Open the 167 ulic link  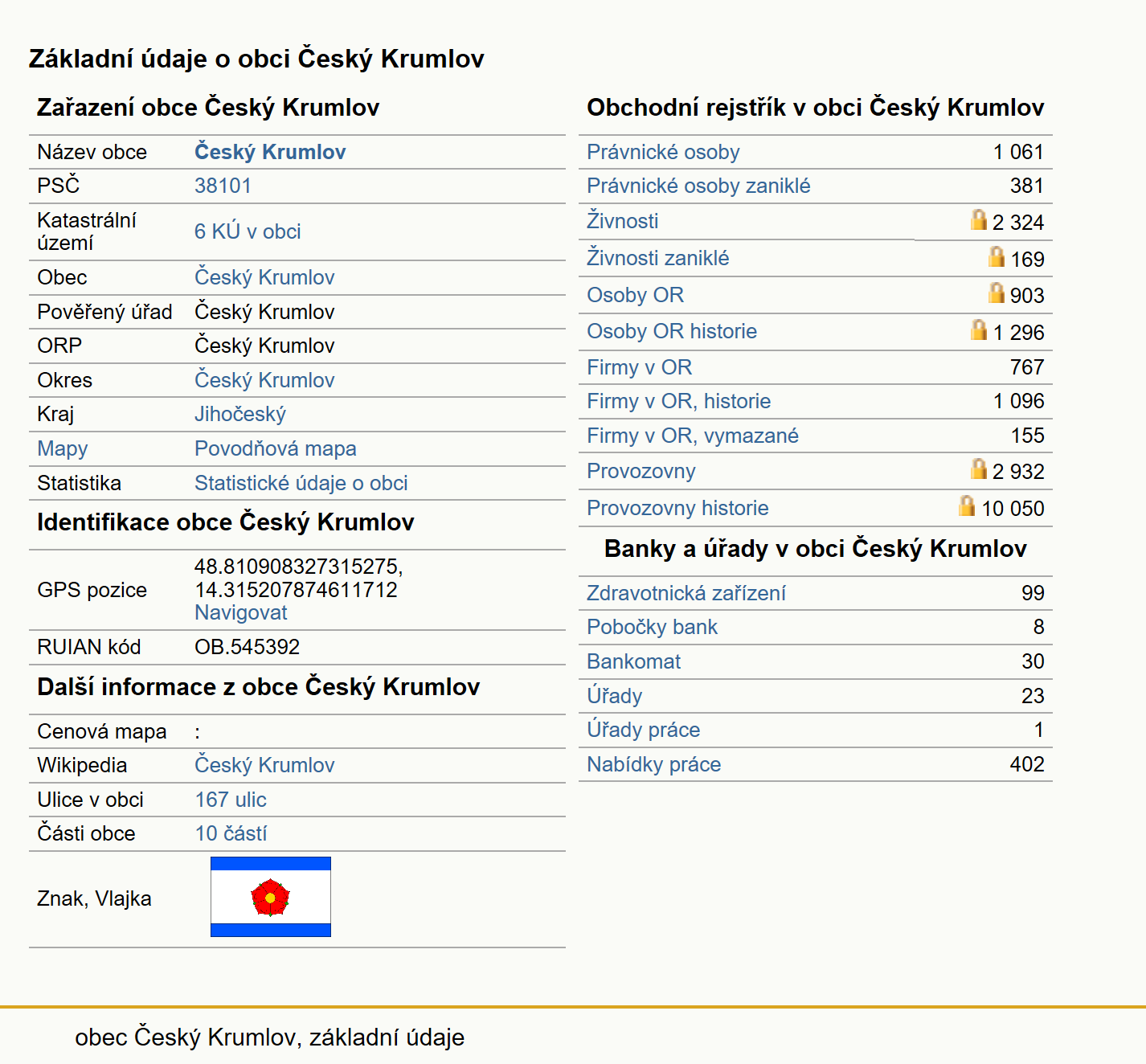[231, 800]
